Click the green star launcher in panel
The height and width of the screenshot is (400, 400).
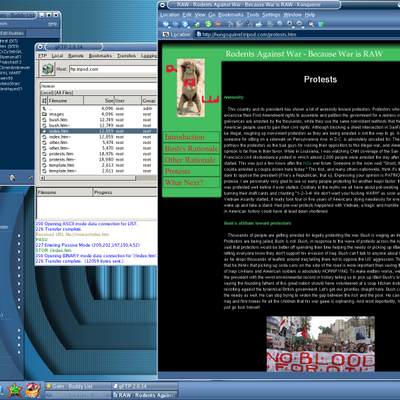tap(15, 390)
